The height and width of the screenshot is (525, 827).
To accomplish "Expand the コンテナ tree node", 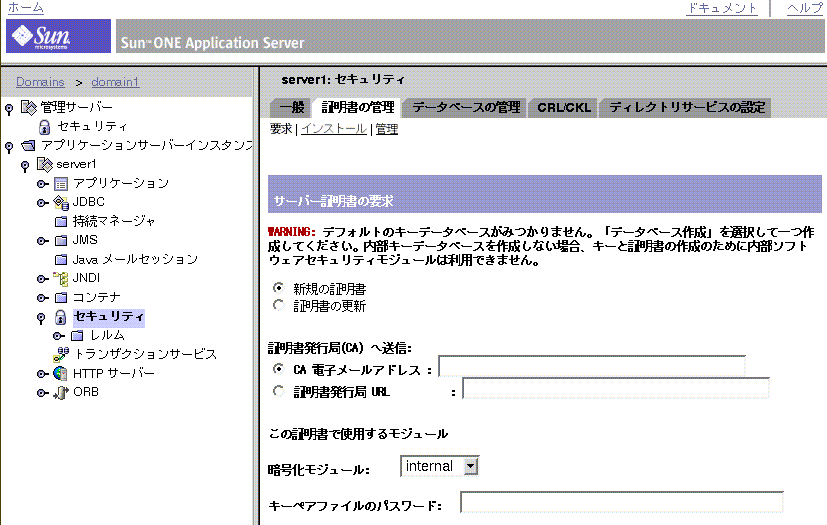I will 42,298.
